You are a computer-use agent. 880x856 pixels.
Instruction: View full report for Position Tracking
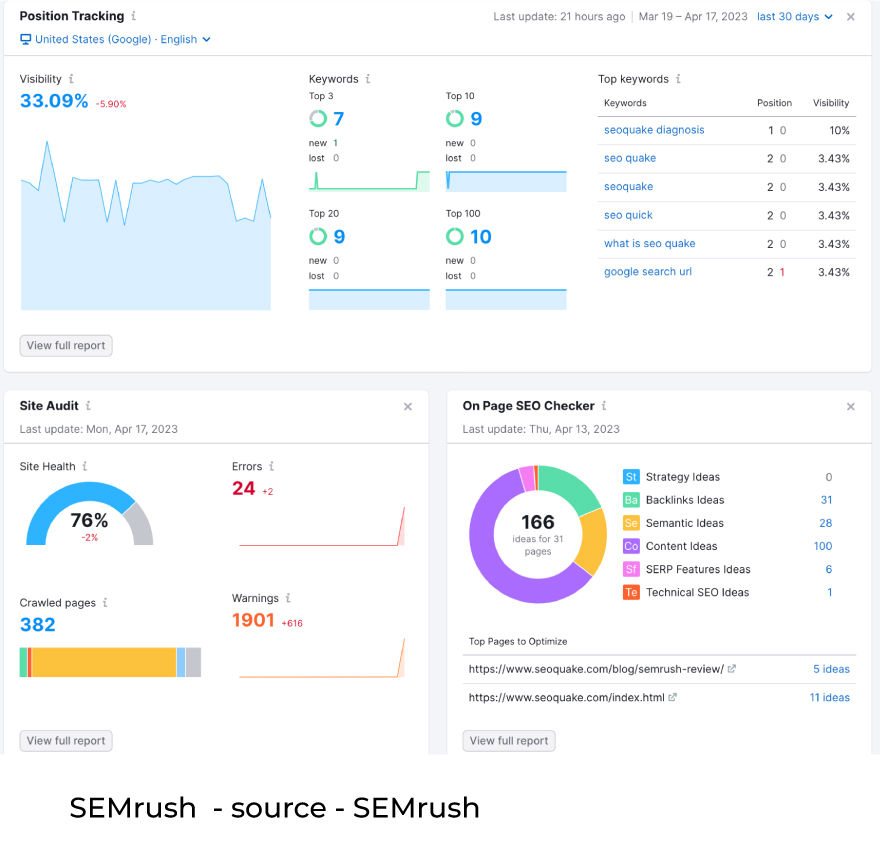[x=66, y=346]
